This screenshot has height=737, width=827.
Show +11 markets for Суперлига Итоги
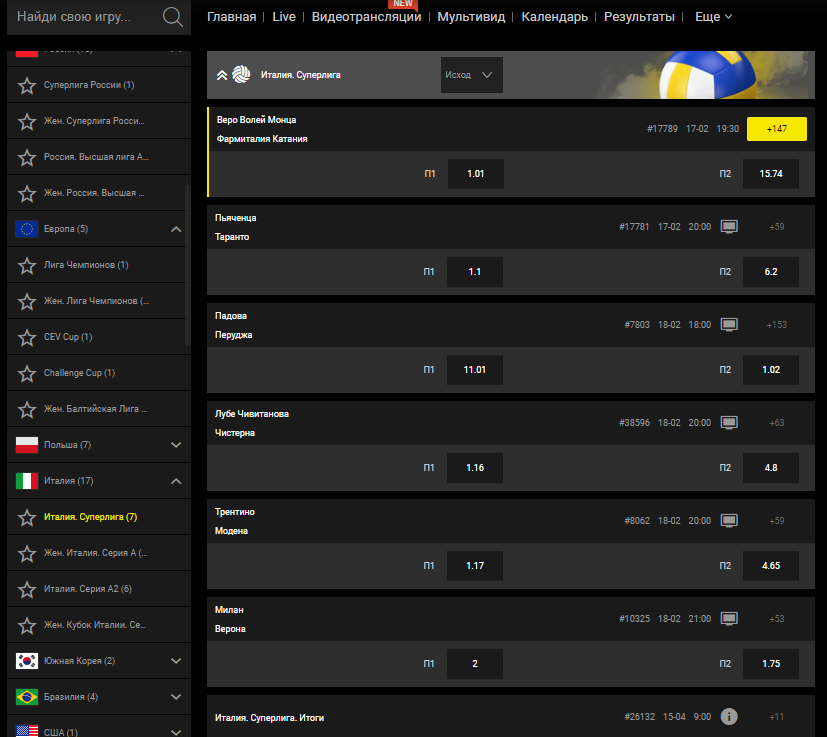(777, 716)
